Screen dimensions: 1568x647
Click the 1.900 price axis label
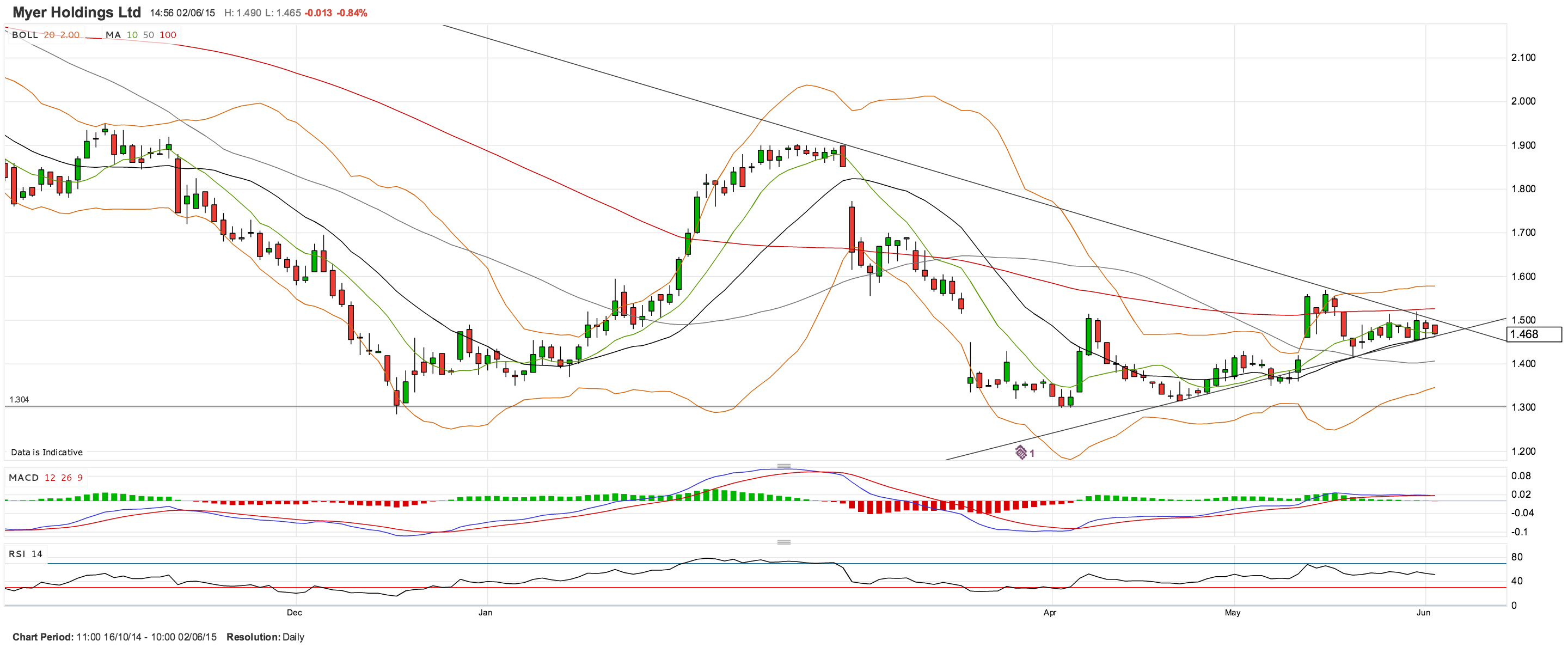(x=1523, y=145)
